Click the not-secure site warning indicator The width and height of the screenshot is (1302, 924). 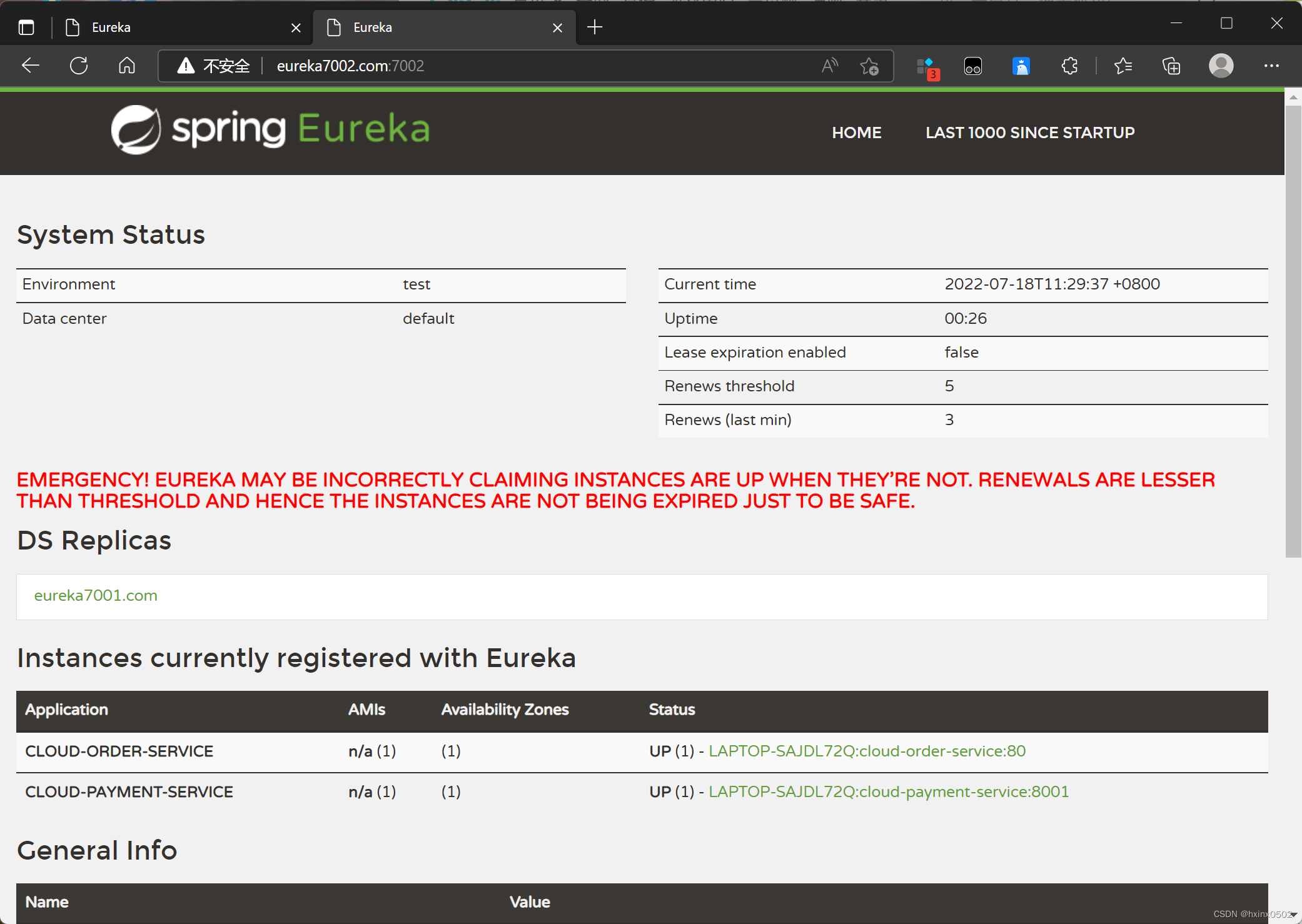[214, 66]
